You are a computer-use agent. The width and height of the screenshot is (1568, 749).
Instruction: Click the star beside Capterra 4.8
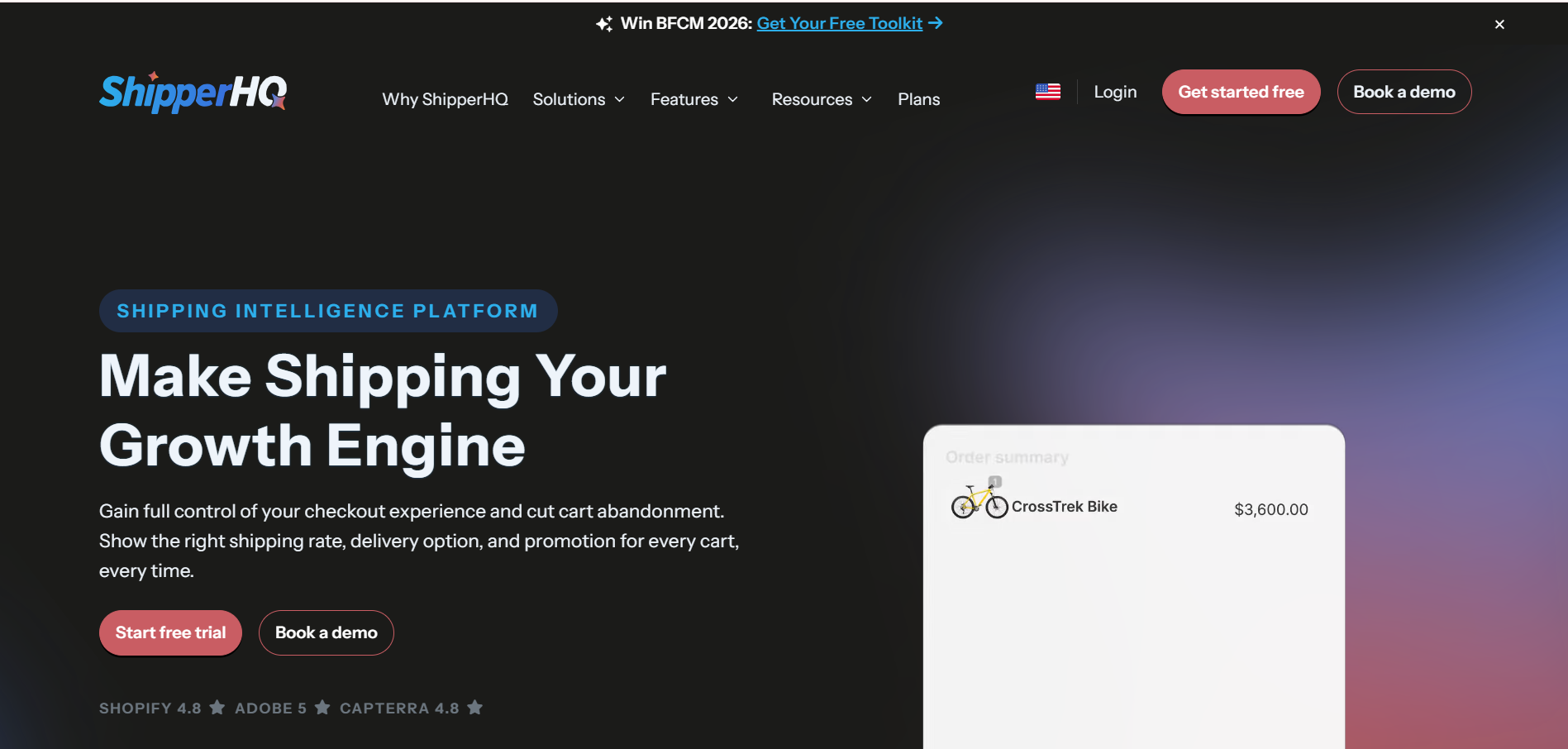click(x=474, y=707)
